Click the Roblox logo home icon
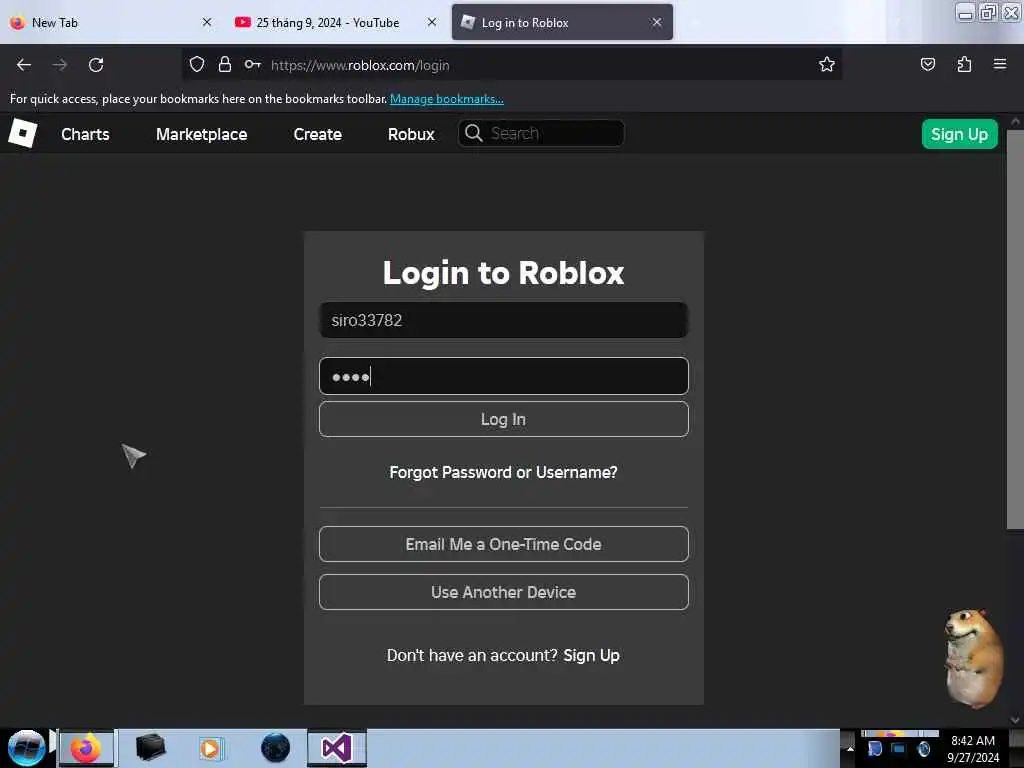The image size is (1024, 768). coord(22,133)
